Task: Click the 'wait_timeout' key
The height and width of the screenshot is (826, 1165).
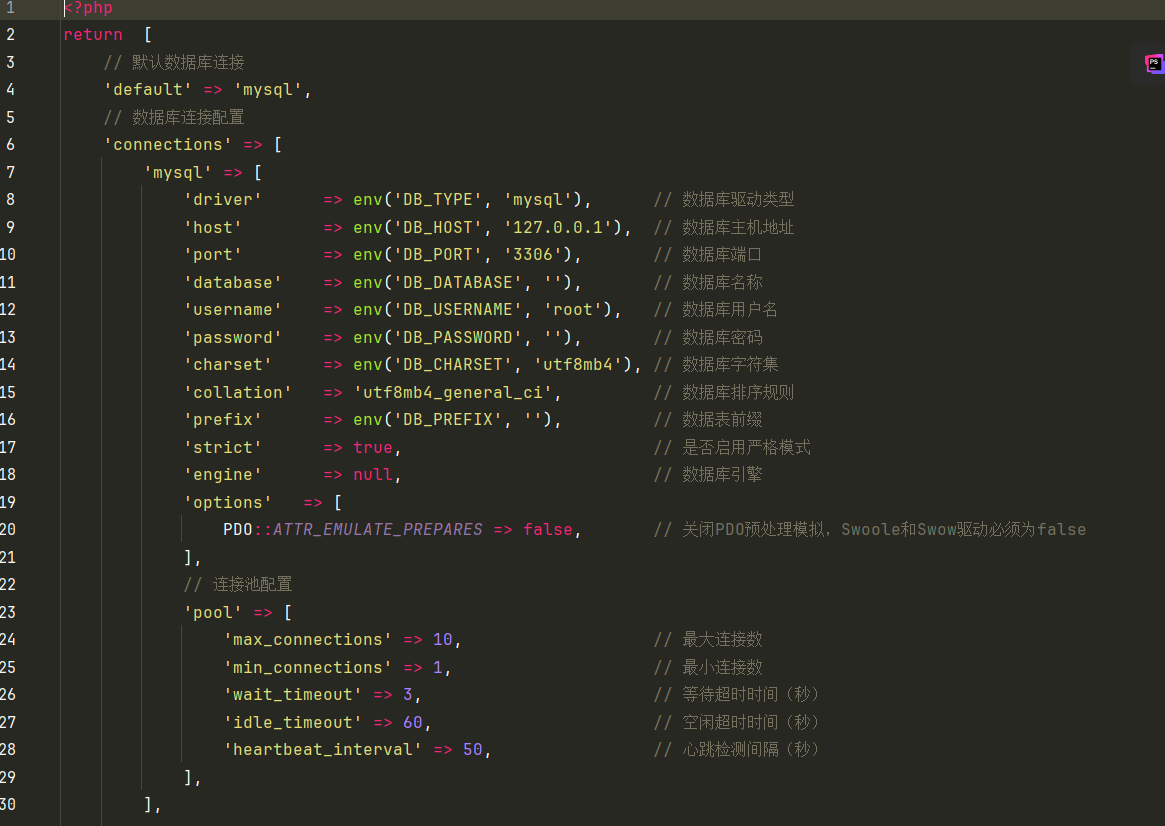Action: (293, 695)
